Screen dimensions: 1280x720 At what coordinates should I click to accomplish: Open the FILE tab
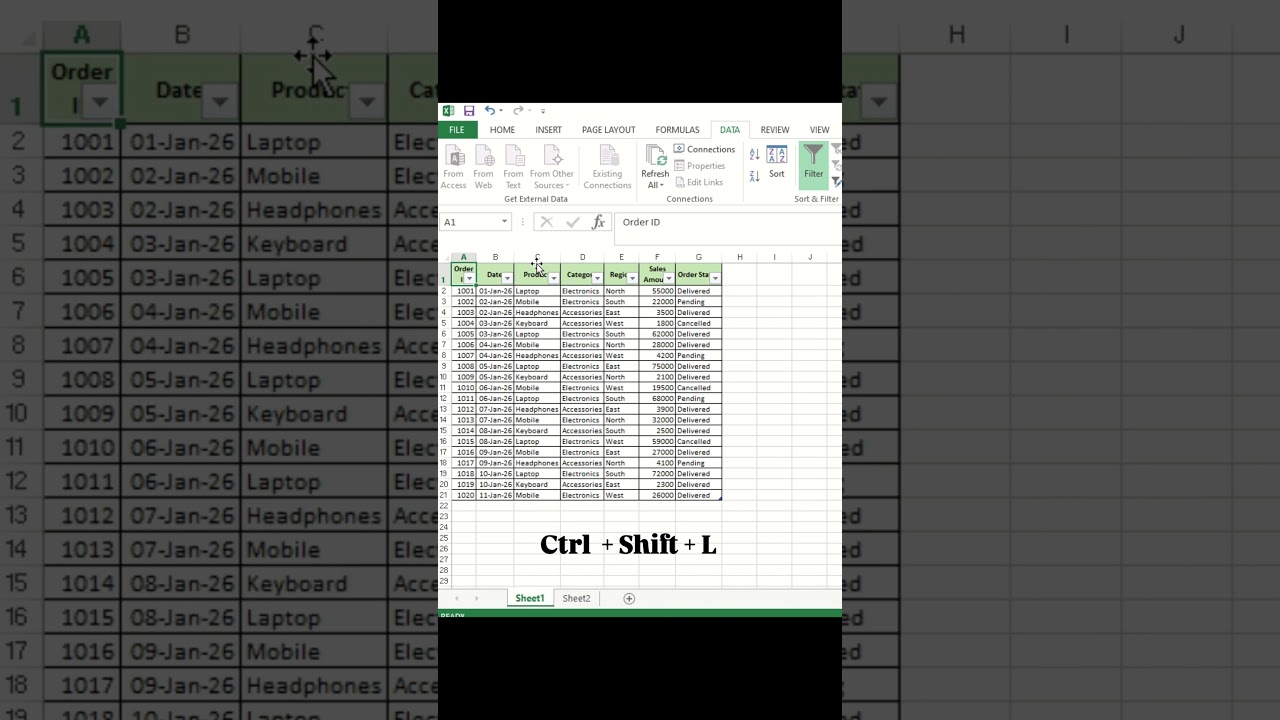click(x=456, y=130)
